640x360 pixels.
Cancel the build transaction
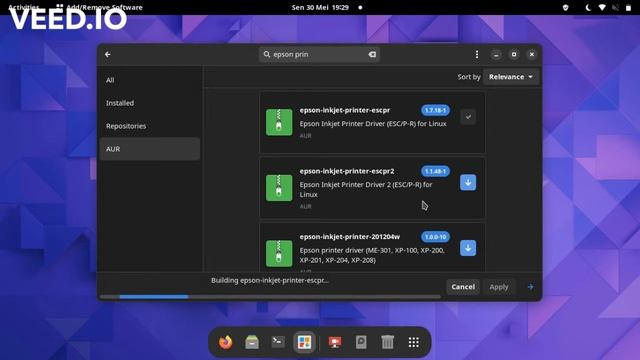pyautogui.click(x=463, y=287)
